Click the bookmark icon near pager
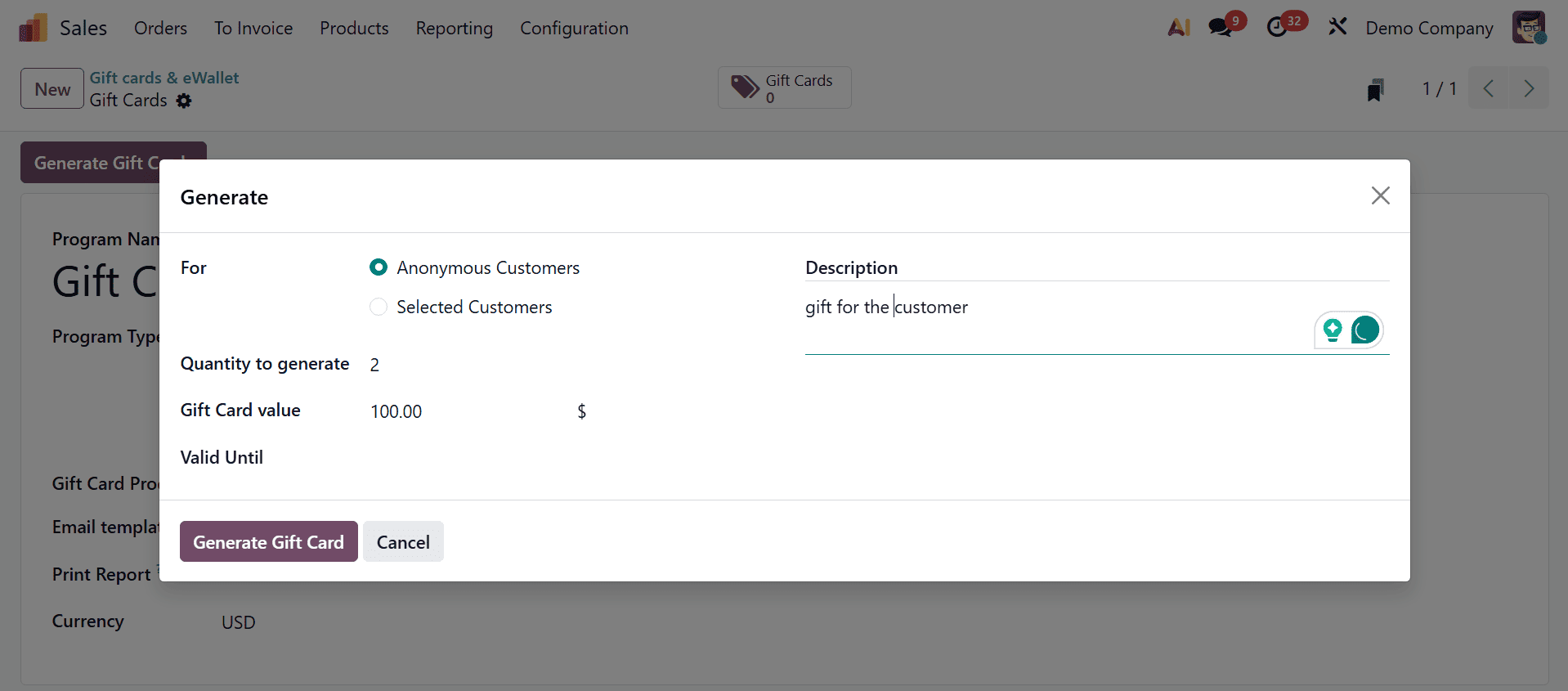 [1375, 89]
